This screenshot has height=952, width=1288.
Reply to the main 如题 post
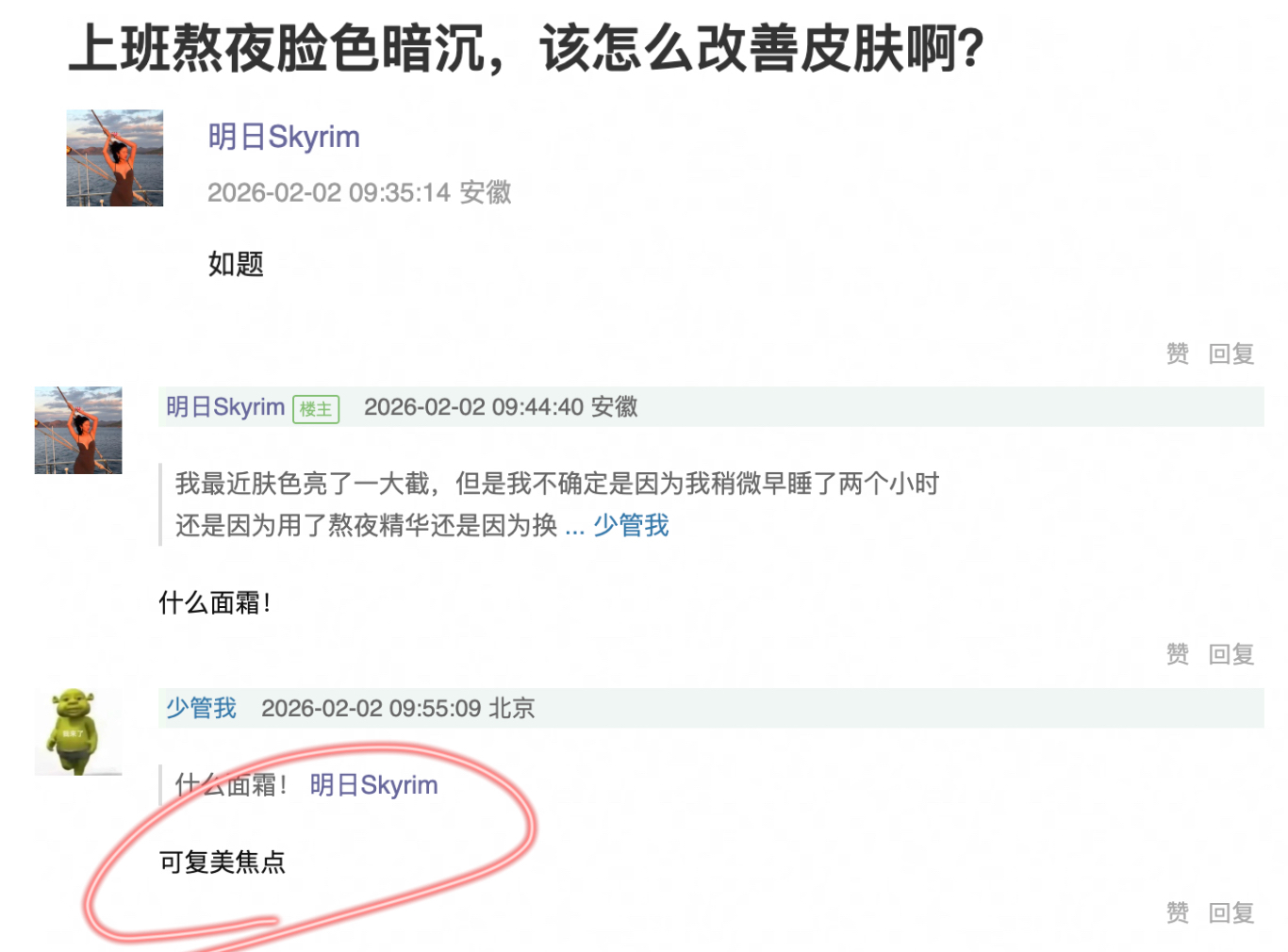pyautogui.click(x=1230, y=353)
